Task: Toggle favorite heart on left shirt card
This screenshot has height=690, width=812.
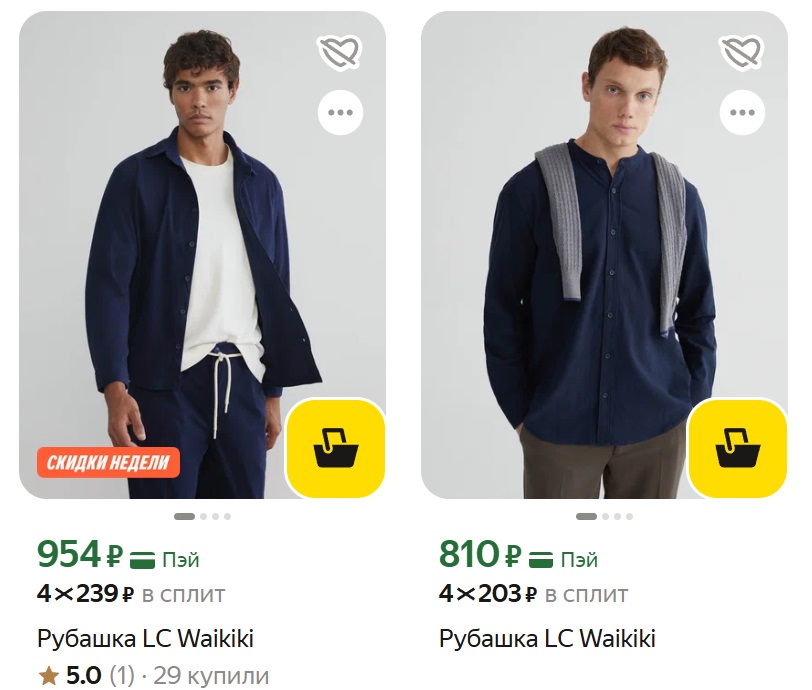Action: 340,52
